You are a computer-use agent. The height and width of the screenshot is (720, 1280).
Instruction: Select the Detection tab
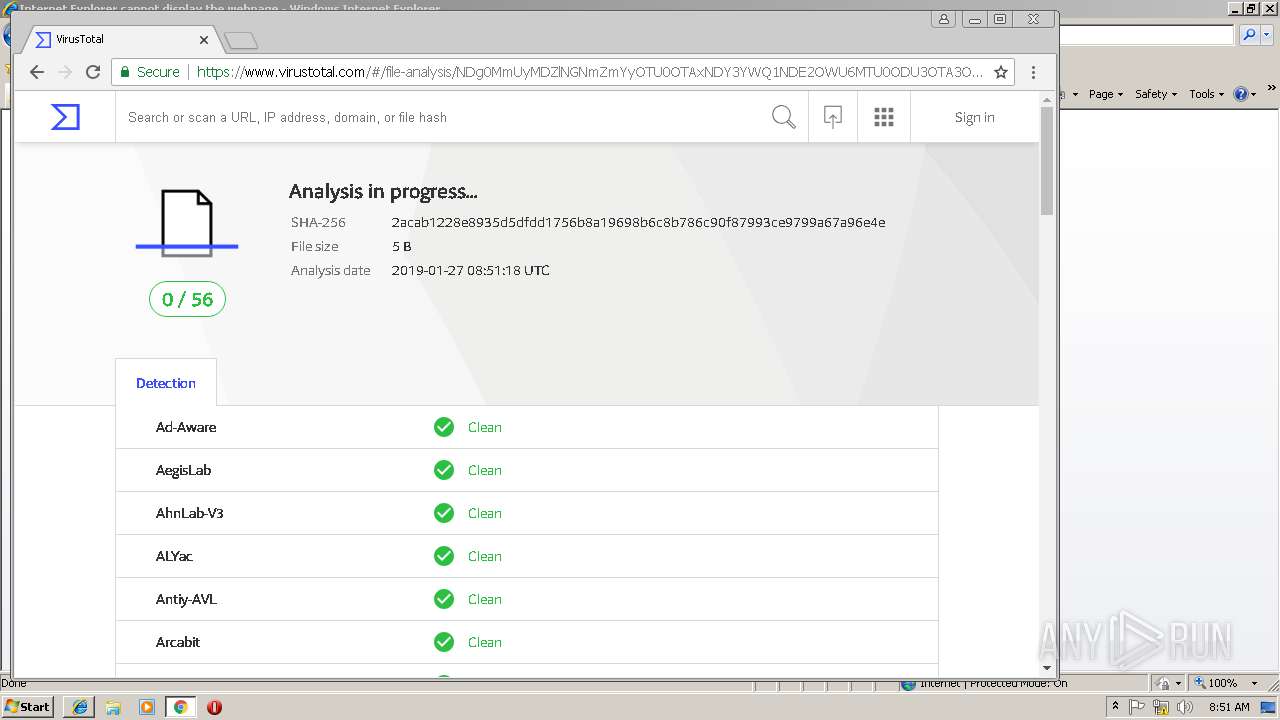pyautogui.click(x=166, y=383)
